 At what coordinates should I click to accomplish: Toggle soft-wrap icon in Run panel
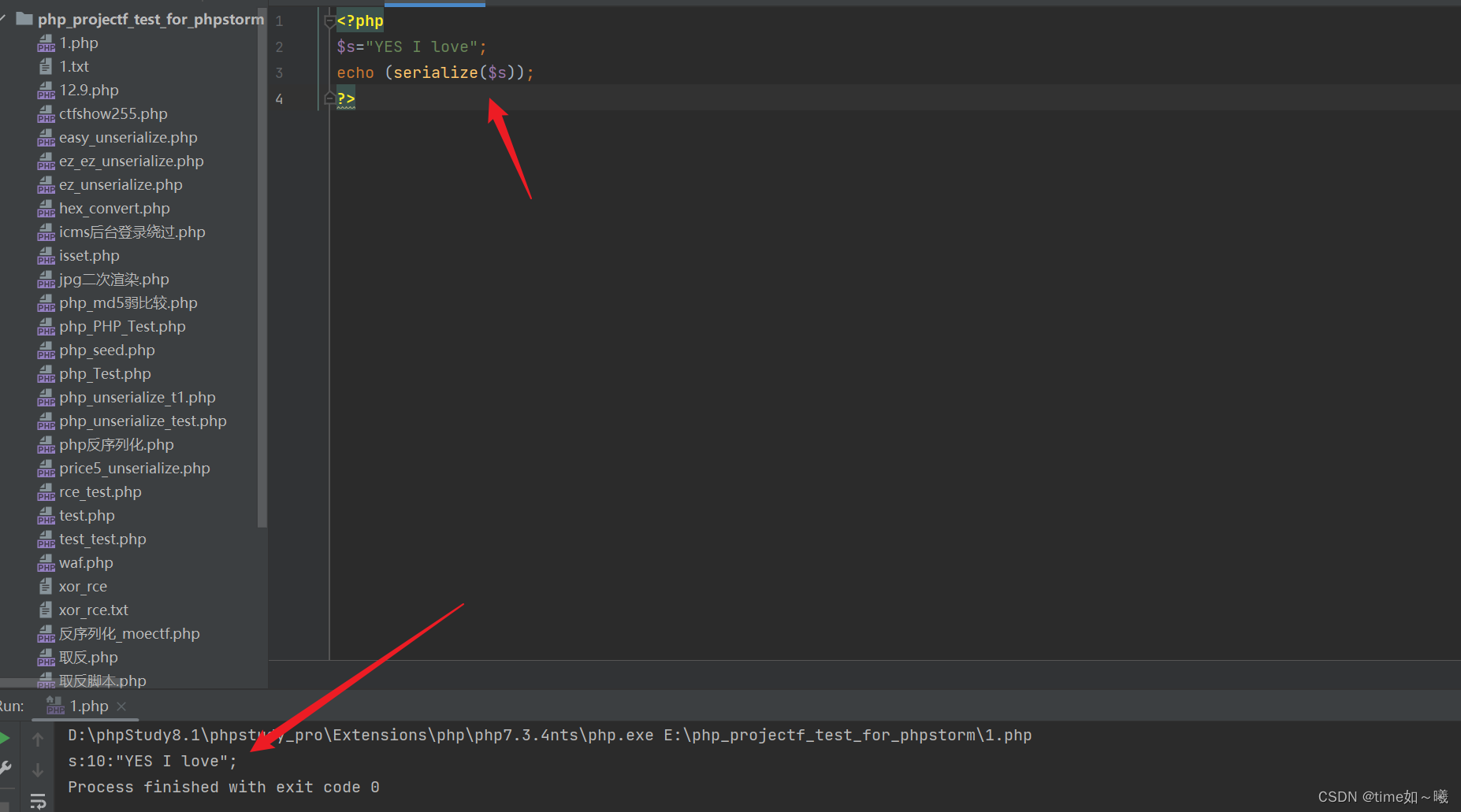click(x=37, y=801)
